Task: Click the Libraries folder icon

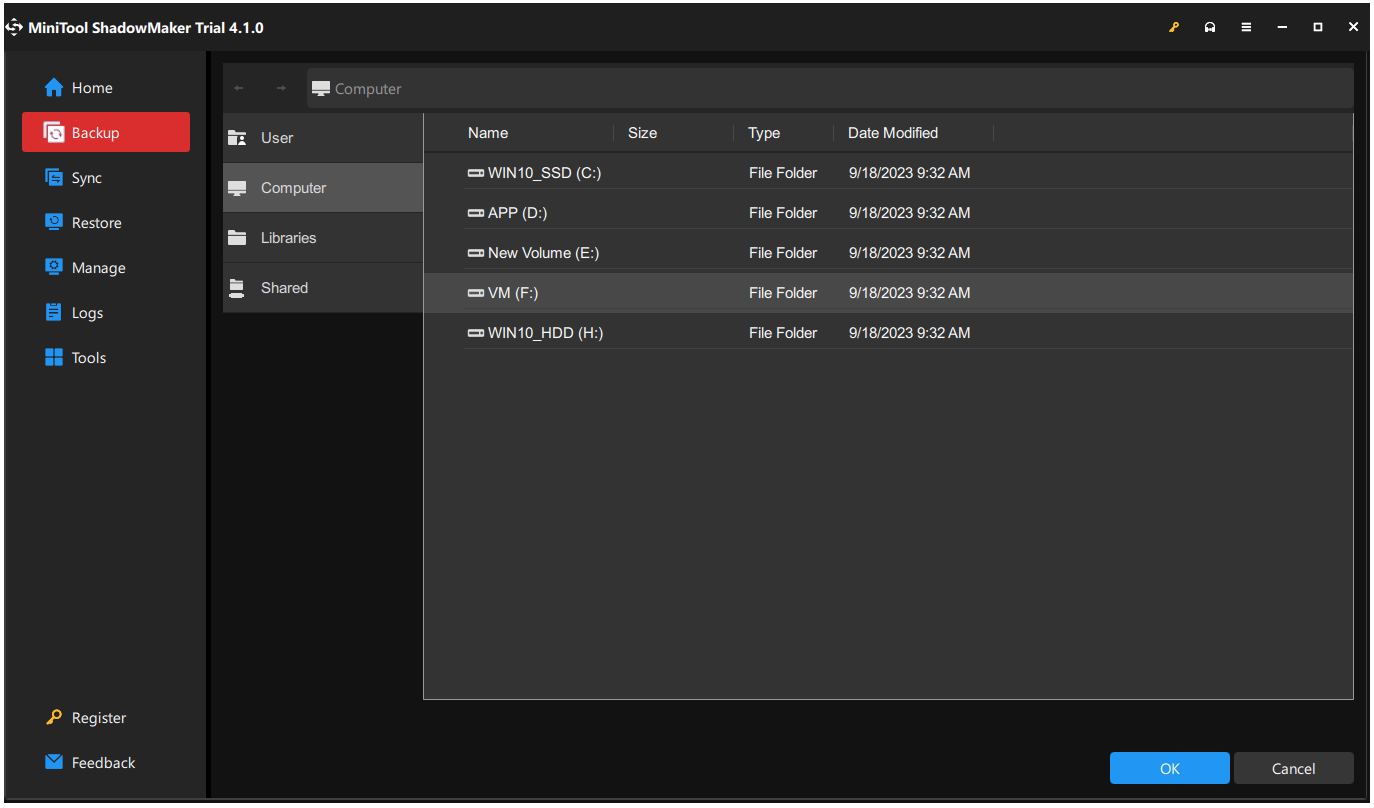Action: pos(237,238)
